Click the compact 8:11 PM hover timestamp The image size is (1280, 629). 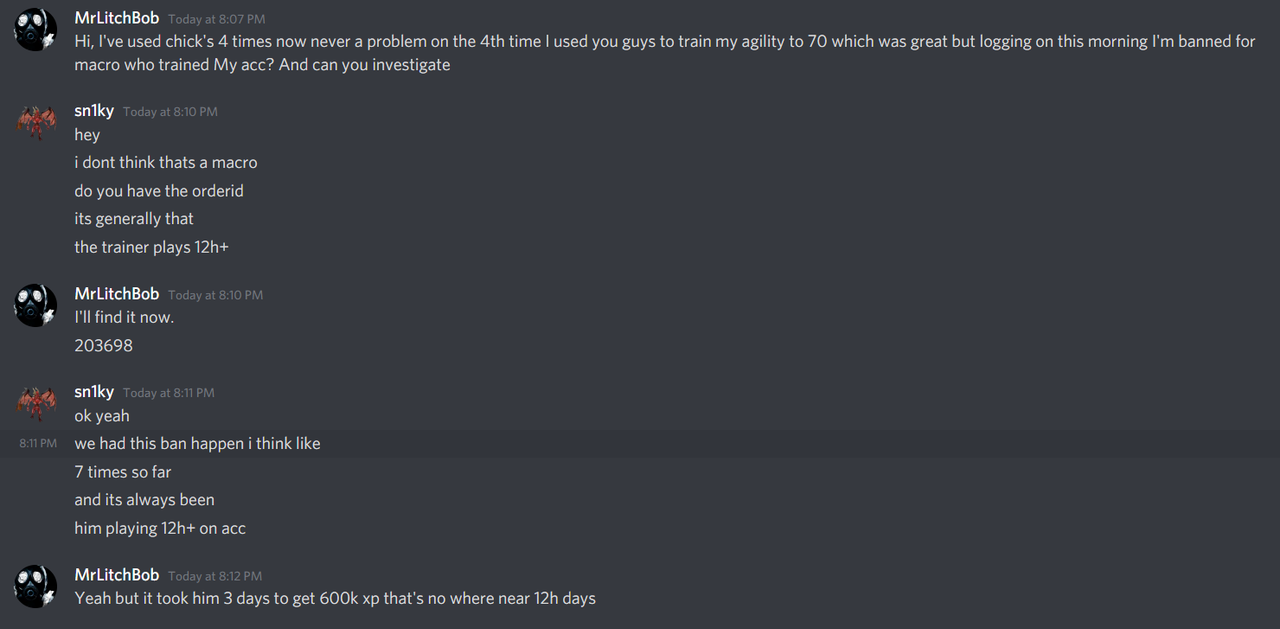coord(38,443)
